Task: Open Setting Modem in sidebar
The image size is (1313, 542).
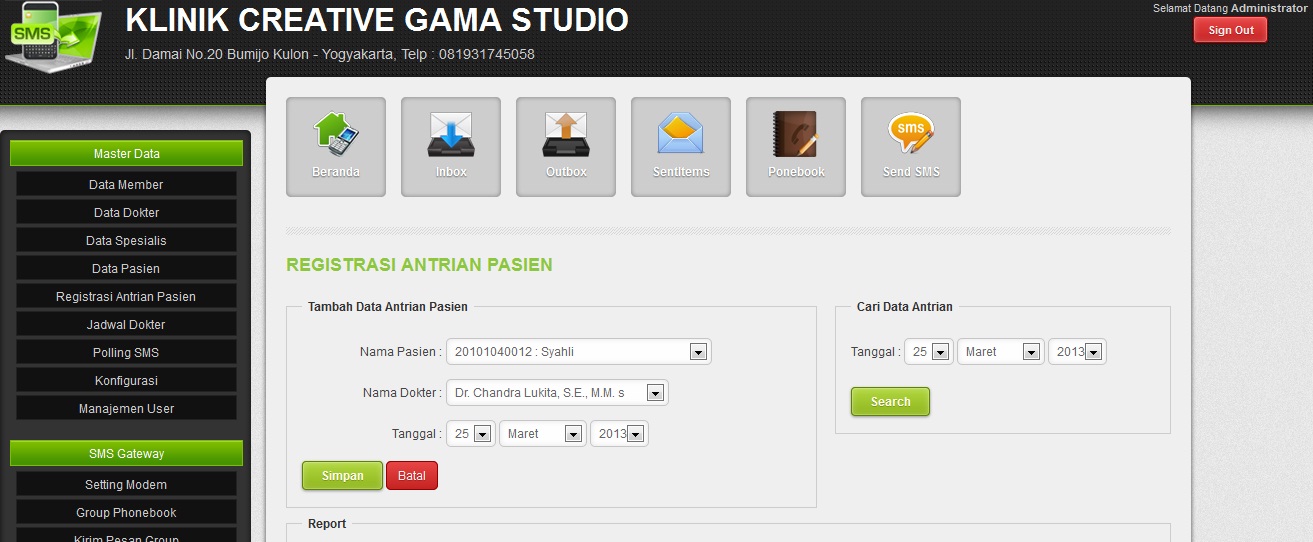Action: [x=126, y=484]
